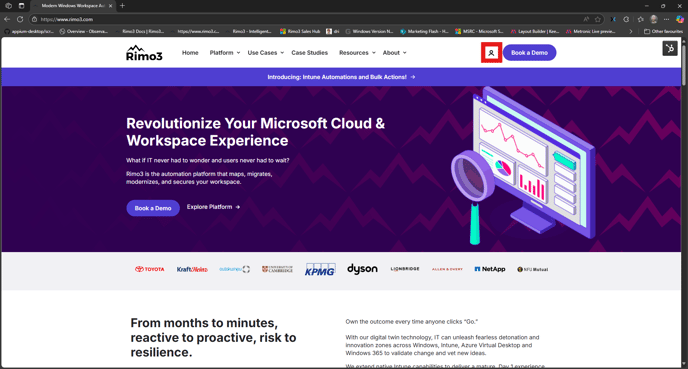
Task: Expand the Platform dropdown menu
Action: pyautogui.click(x=225, y=53)
